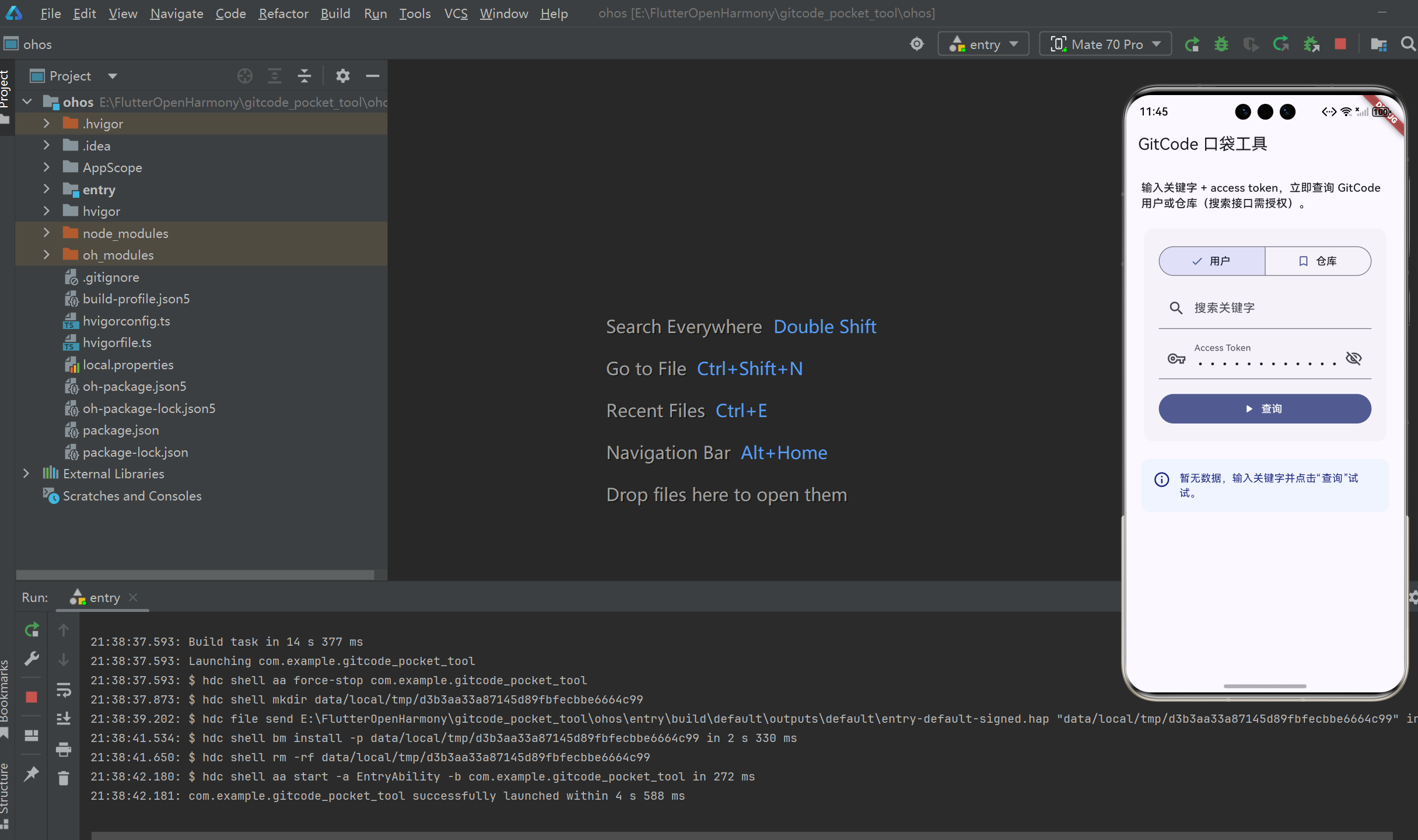
Task: Click the Project panel settings gear
Action: click(342, 76)
